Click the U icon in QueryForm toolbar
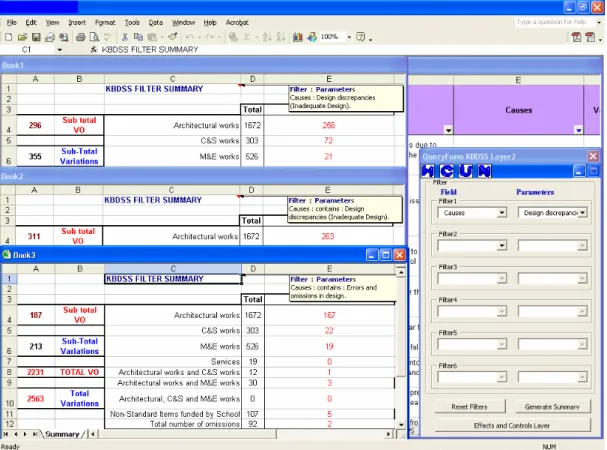Viewport: 607px width, 450px height. click(x=466, y=171)
